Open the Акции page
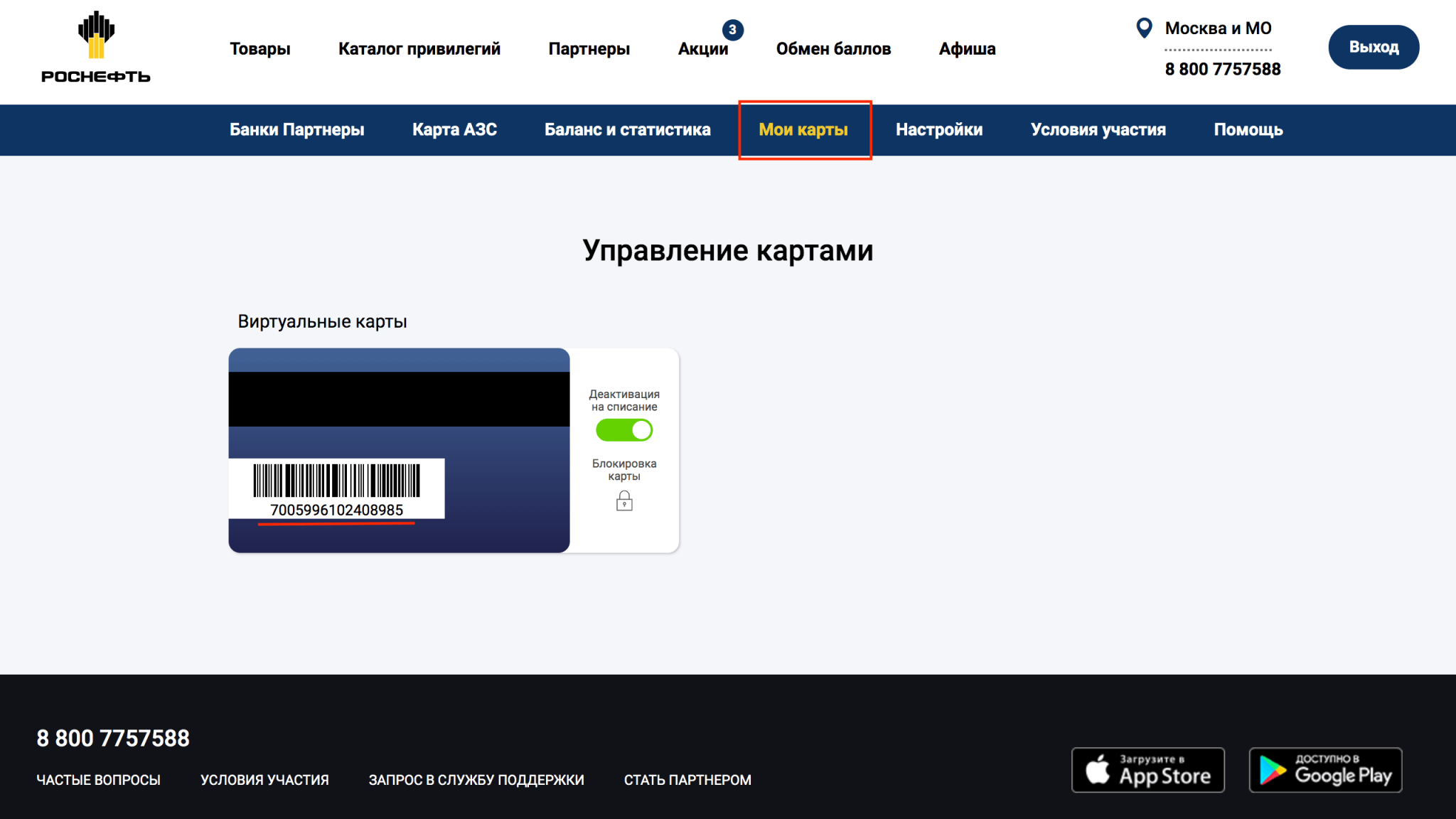1456x819 pixels. pyautogui.click(x=703, y=49)
